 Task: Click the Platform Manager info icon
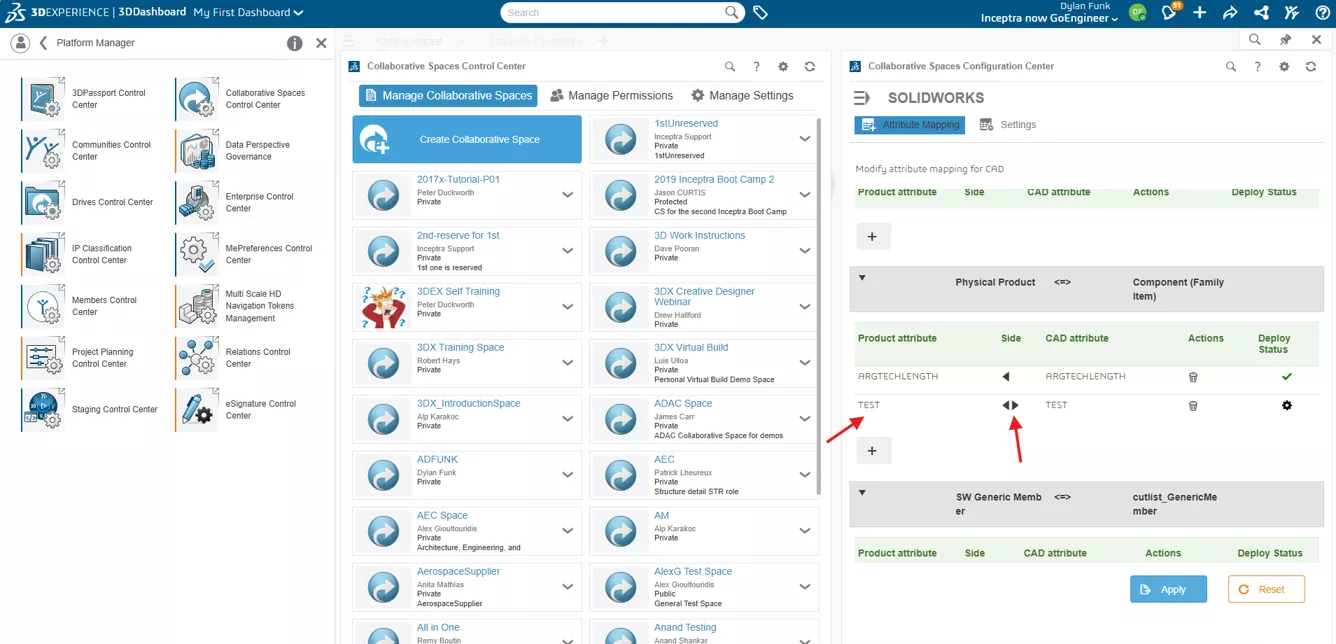point(294,43)
